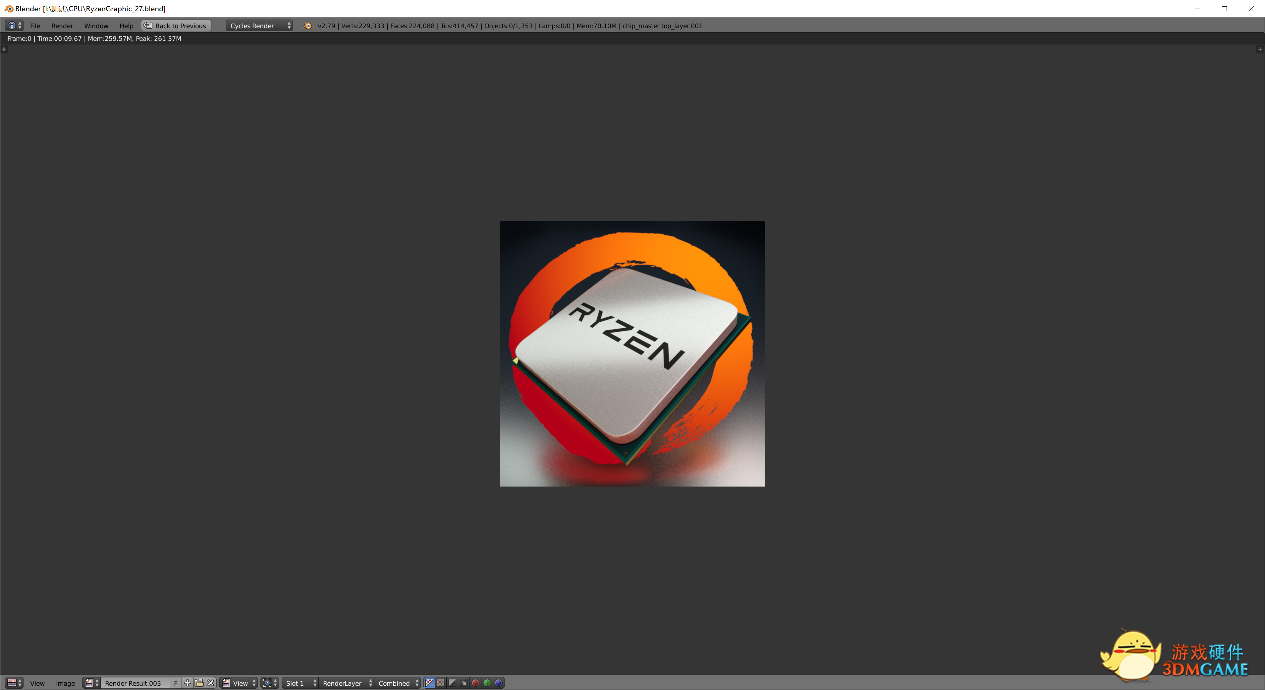Close the Blender window

pyautogui.click(x=1251, y=8)
